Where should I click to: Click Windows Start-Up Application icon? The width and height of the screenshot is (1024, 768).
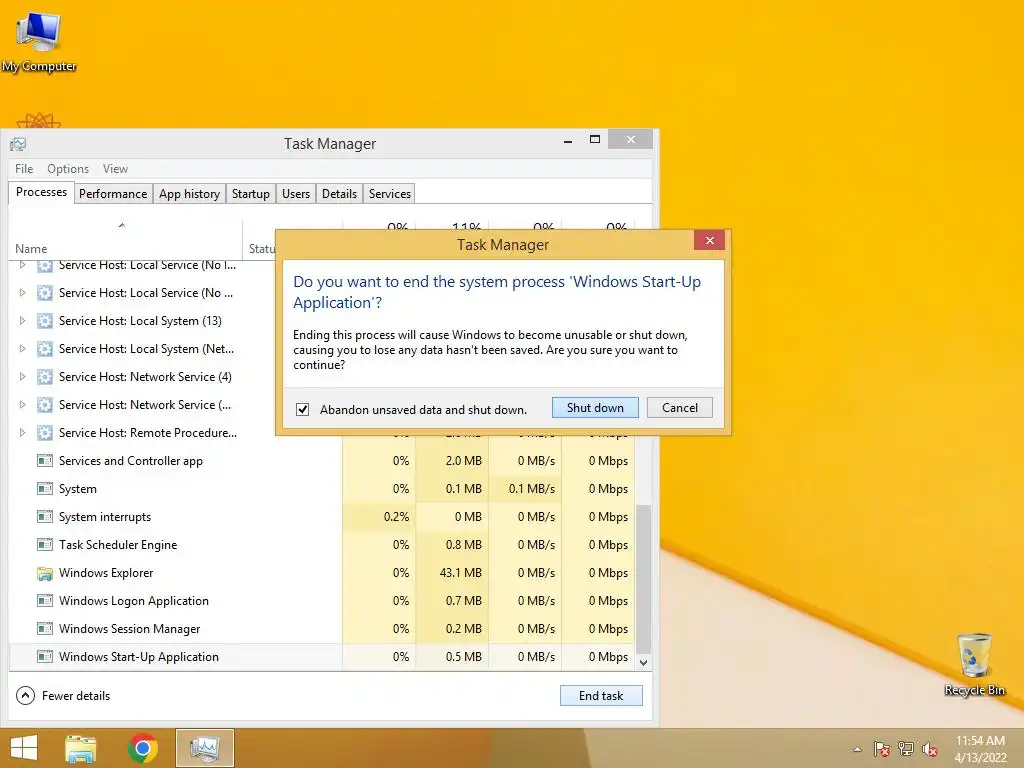coord(44,657)
